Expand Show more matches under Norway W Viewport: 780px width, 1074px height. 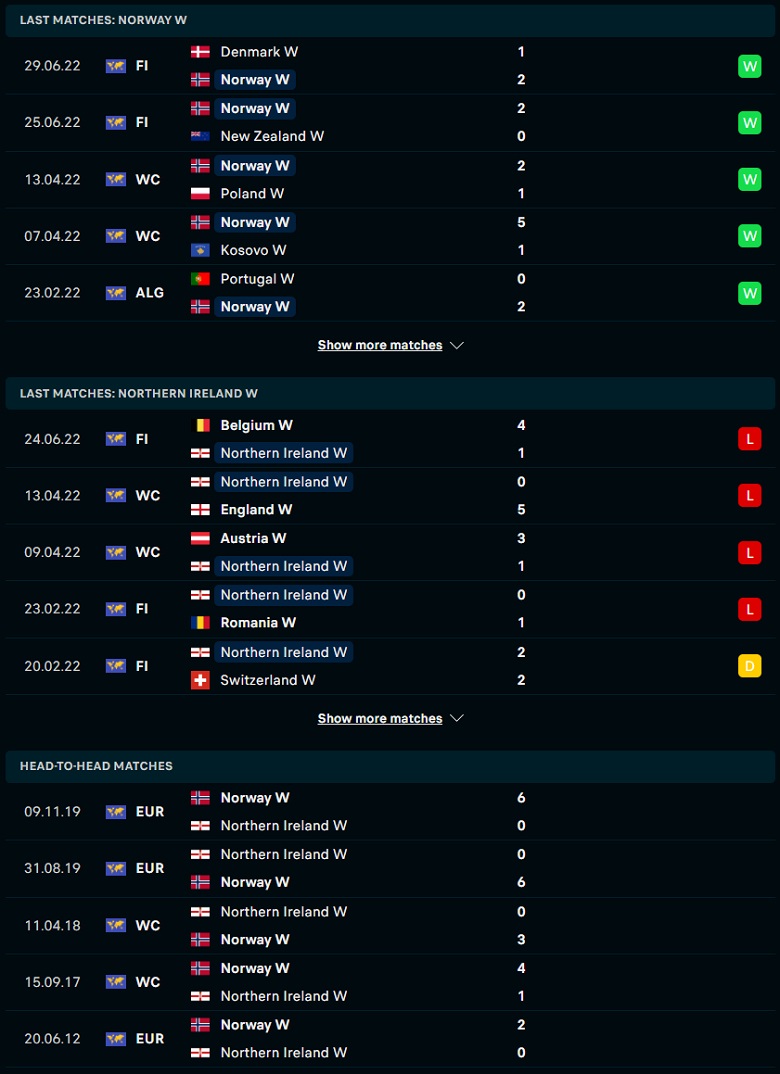pos(390,345)
